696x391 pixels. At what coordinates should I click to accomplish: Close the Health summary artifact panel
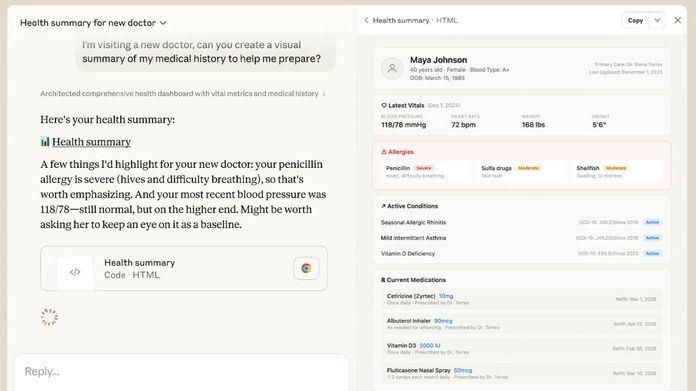(677, 20)
